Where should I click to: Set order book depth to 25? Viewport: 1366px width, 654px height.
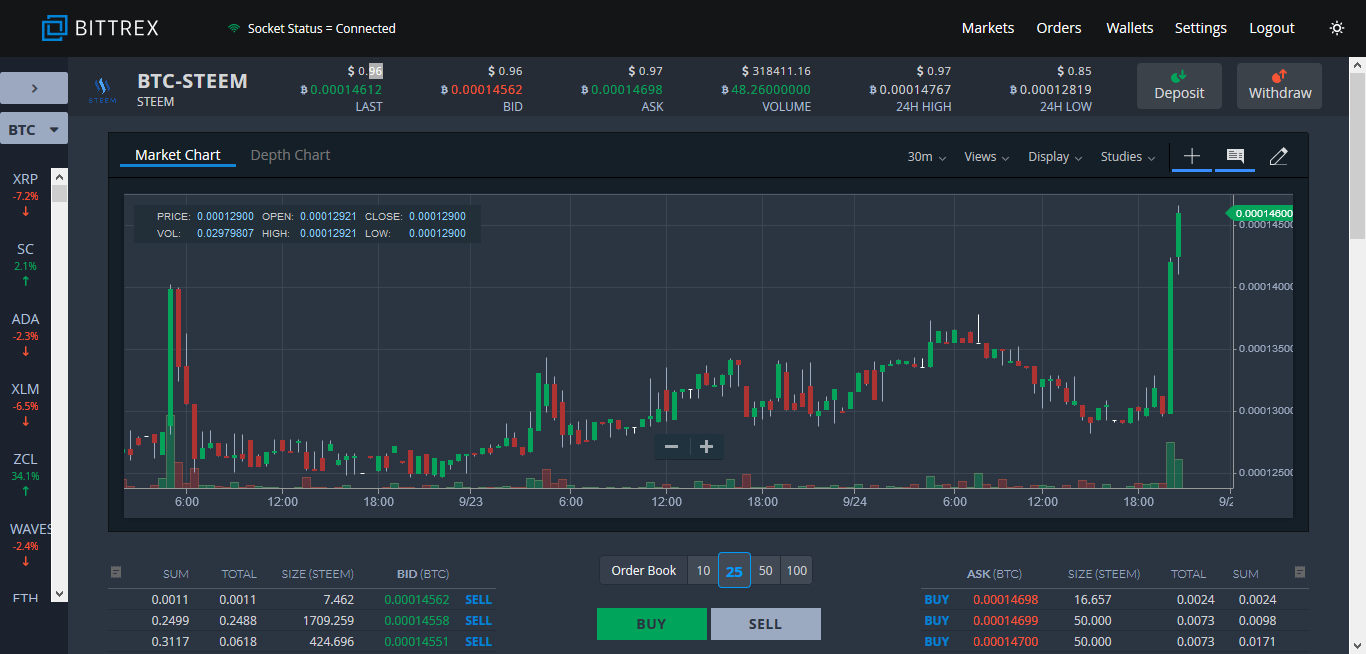(x=734, y=571)
